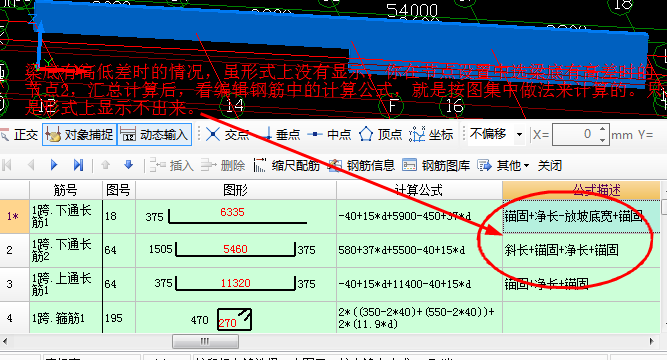
Task: Click axis label 16 in drawing
Action: click(x=454, y=106)
